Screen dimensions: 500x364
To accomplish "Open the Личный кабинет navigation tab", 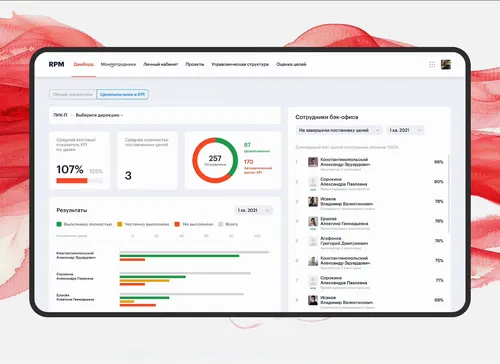I will (161, 64).
